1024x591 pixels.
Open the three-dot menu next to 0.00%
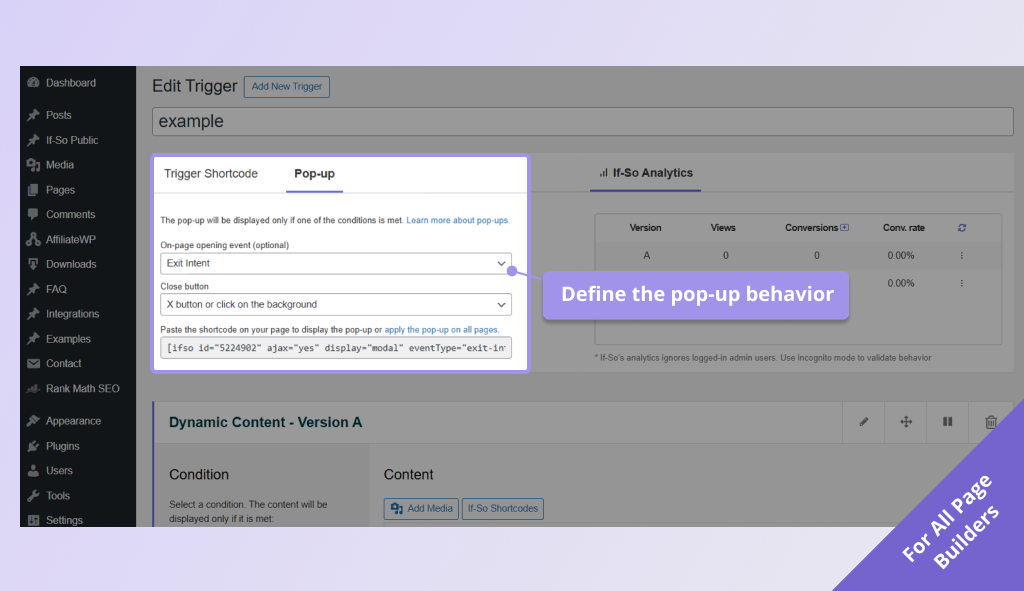961,255
